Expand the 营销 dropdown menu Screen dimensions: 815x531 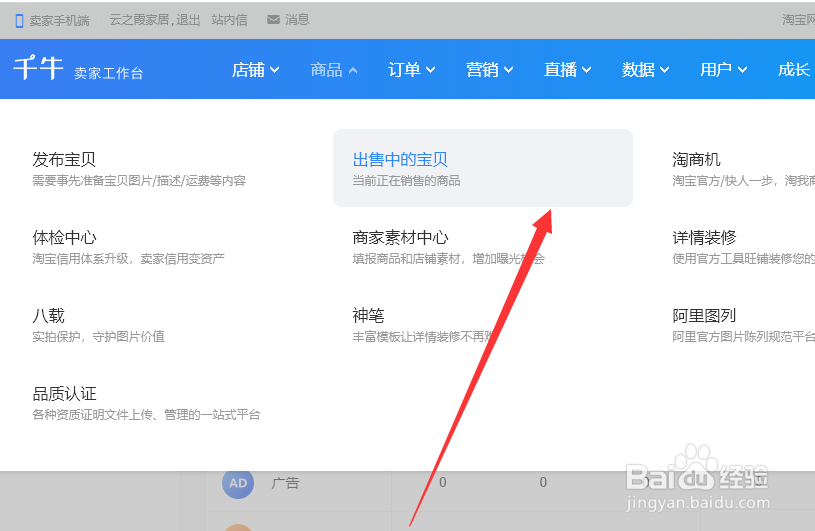(490, 70)
